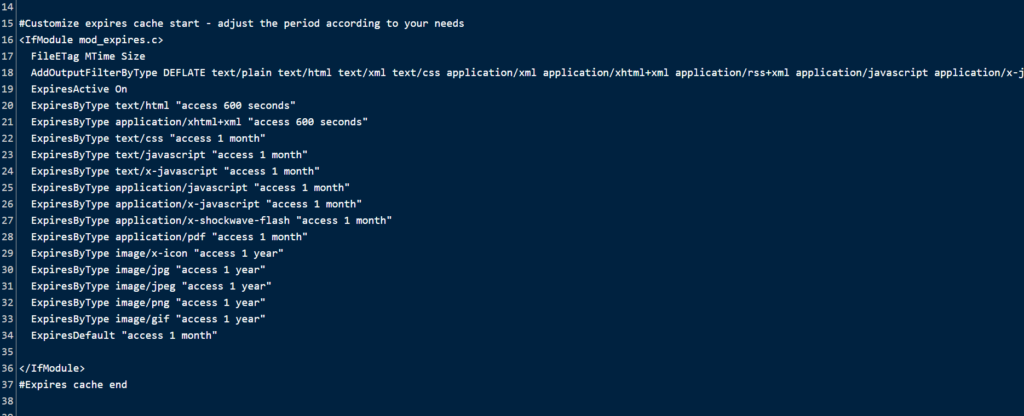Click the ExpiresByType text/javascript line
This screenshot has width=1024, height=416.
(x=170, y=155)
